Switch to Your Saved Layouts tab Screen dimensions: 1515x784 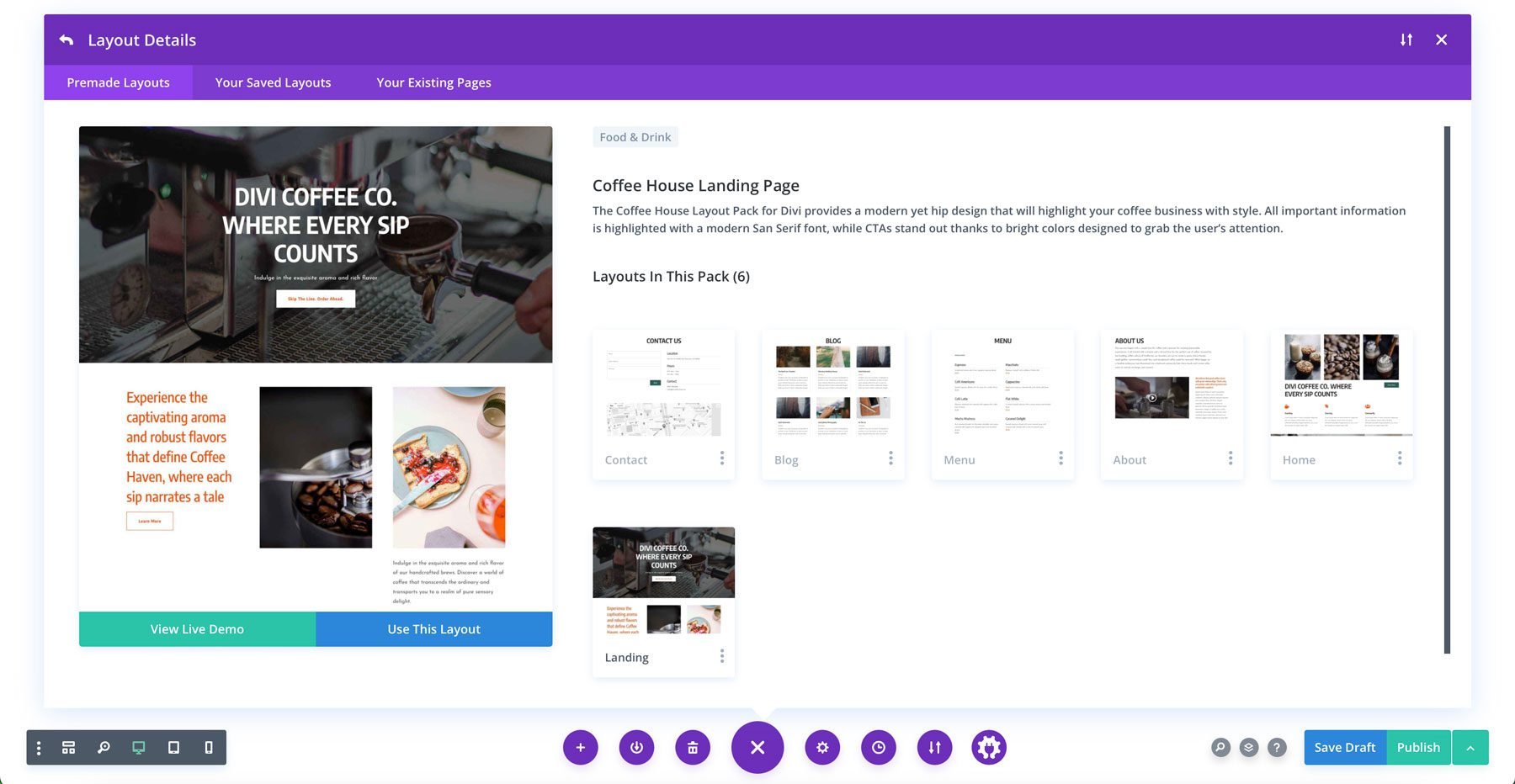[272, 82]
